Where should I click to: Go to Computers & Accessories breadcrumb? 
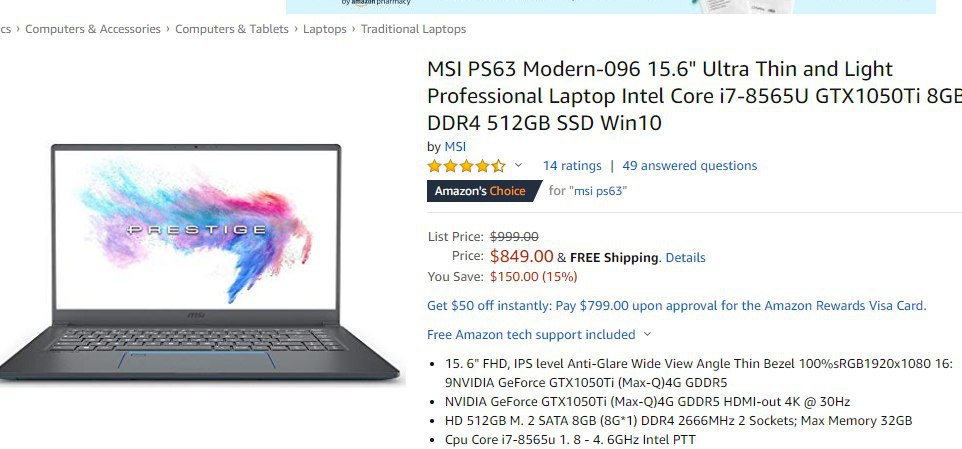coord(93,29)
